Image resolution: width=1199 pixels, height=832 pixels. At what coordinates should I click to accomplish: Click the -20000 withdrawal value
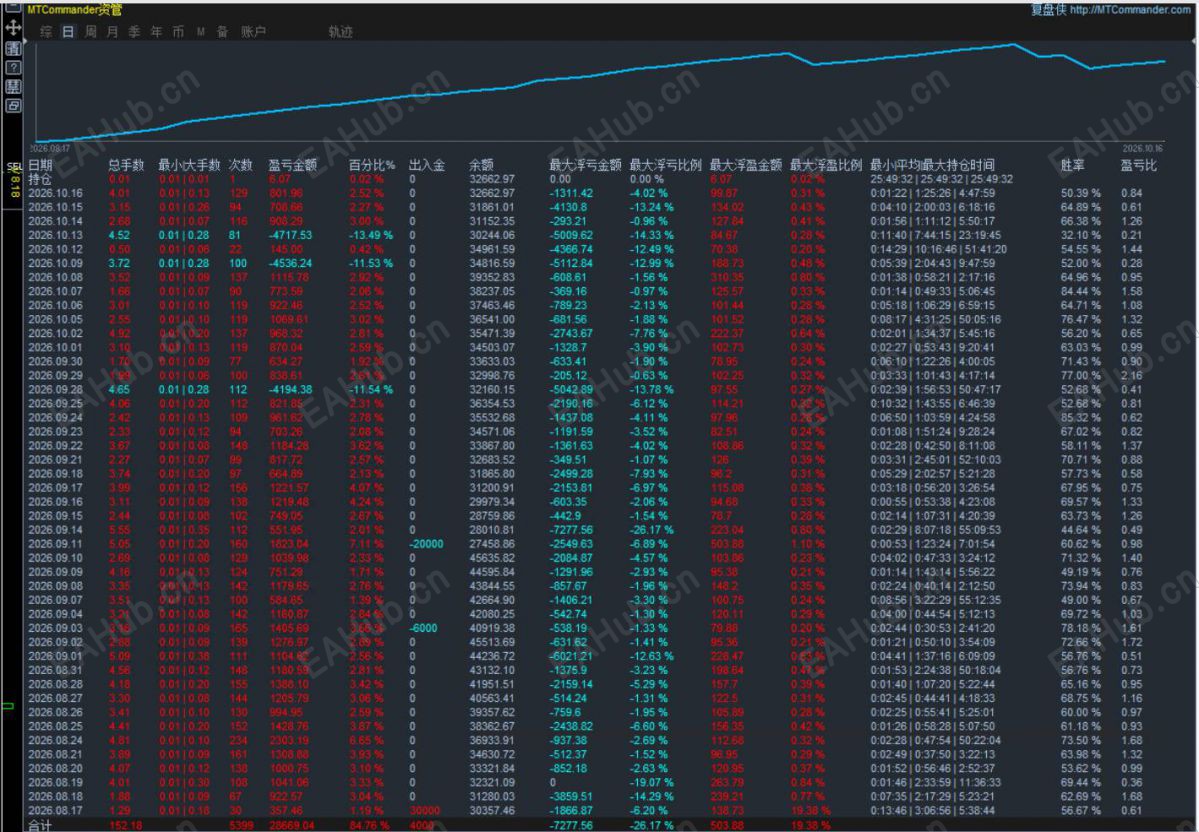[x=426, y=544]
